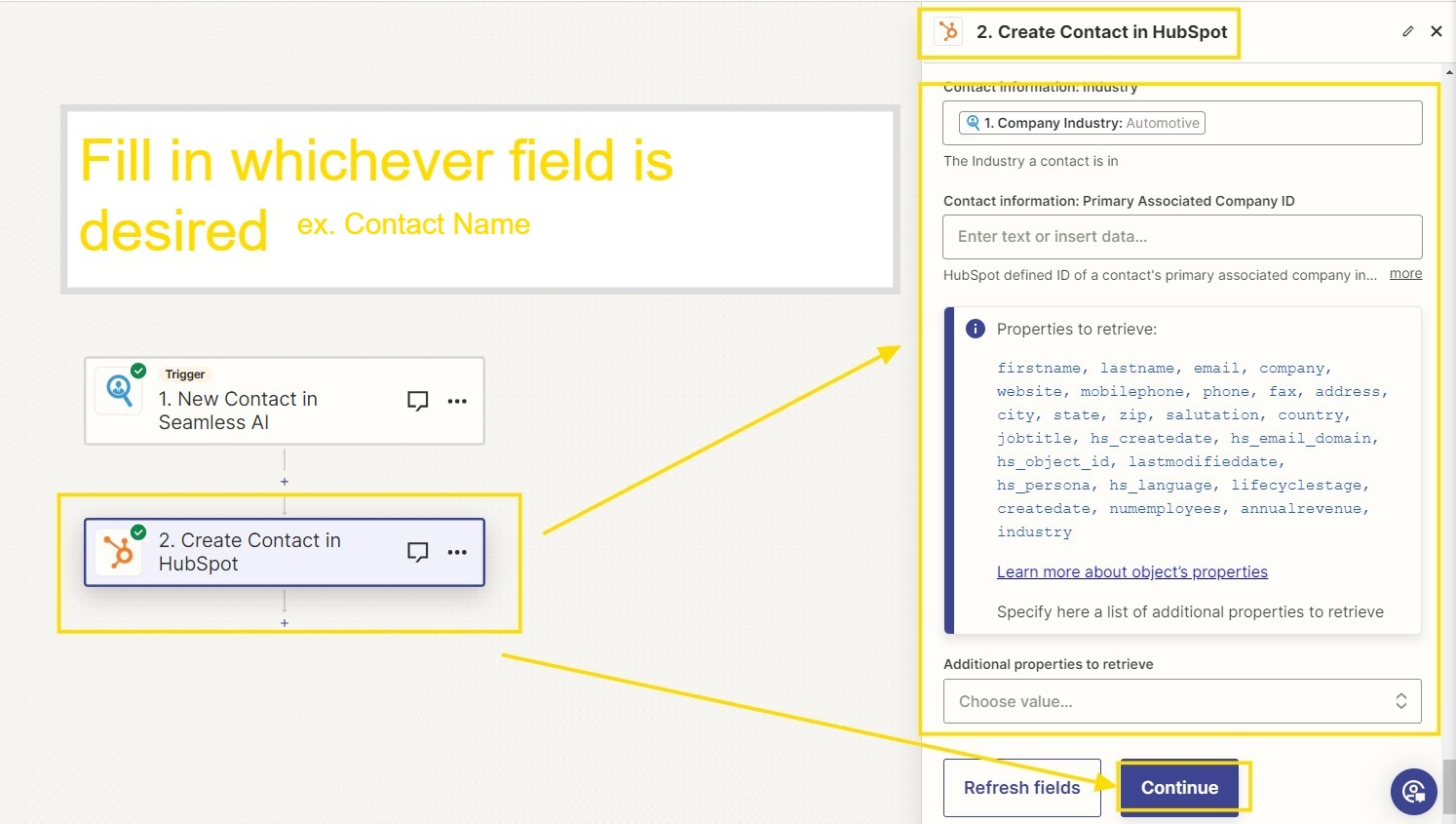
Task: Close the Create Contact in HubSpot panel
Action: [x=1437, y=31]
